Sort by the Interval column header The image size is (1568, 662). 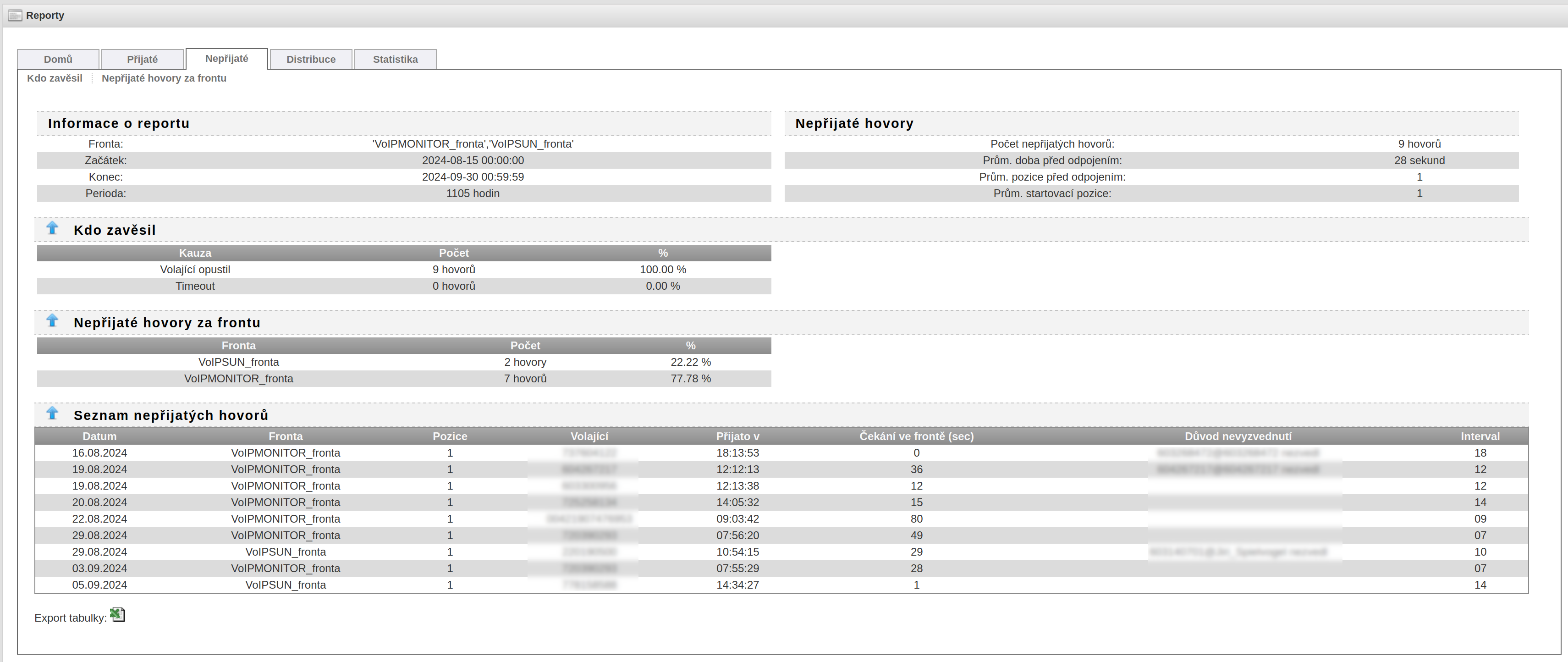(1480, 436)
